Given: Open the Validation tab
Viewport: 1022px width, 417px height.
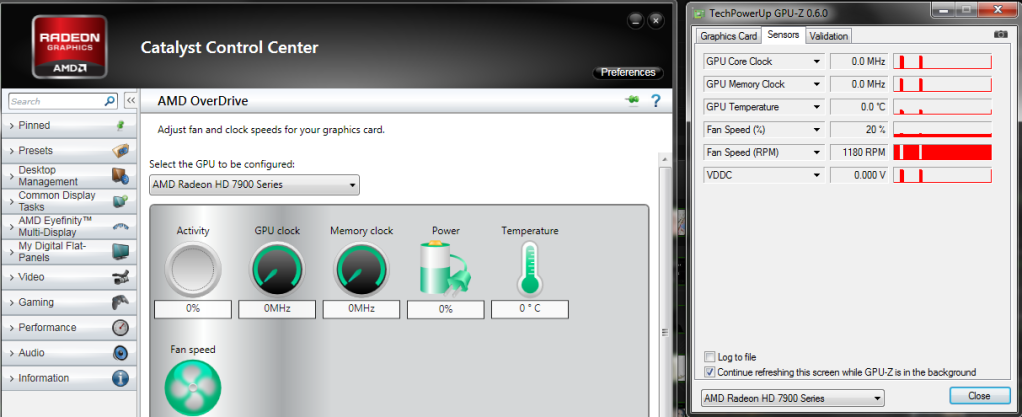Looking at the screenshot, I should coord(828,36).
